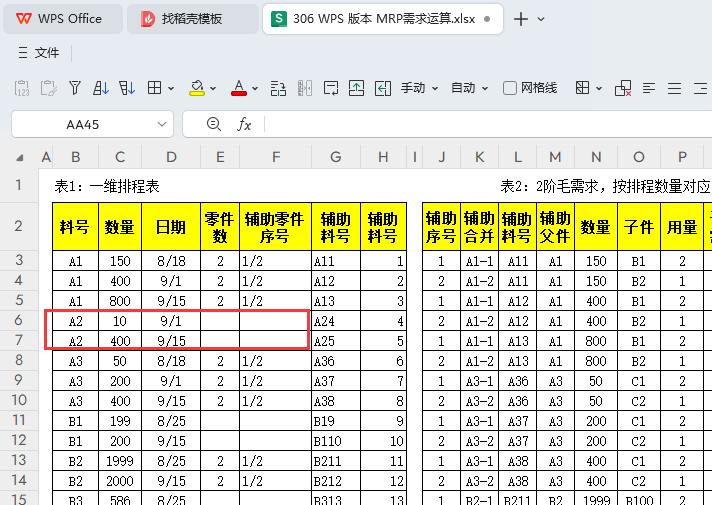Select cell containing 1999 in column C
The height and width of the screenshot is (505, 712).
pyautogui.click(x=120, y=461)
